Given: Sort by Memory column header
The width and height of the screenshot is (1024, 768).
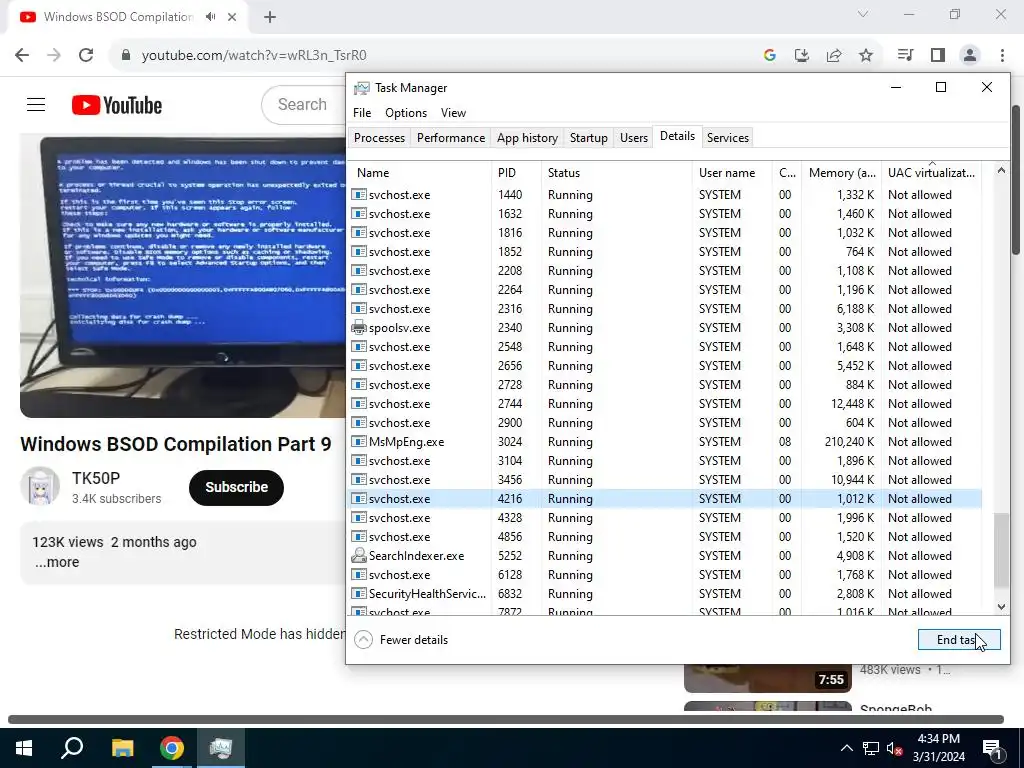Looking at the screenshot, I should coord(841,173).
